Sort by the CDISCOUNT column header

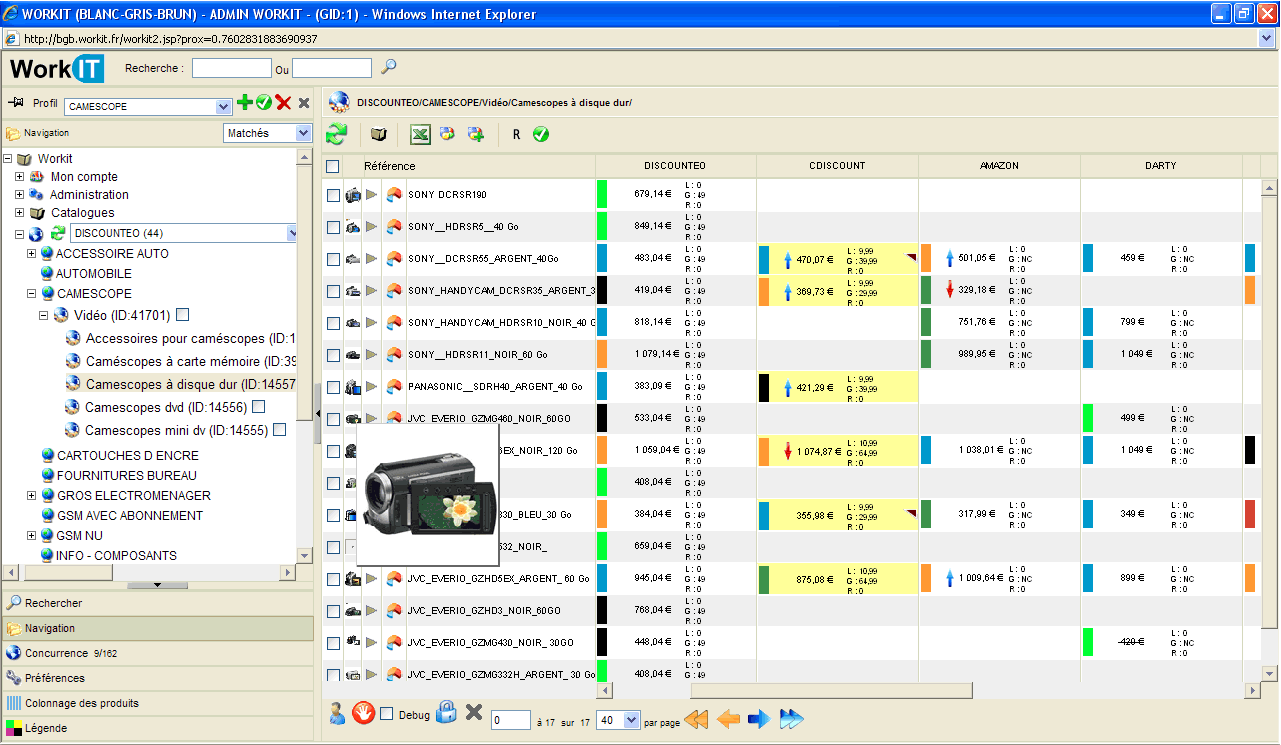pos(837,166)
